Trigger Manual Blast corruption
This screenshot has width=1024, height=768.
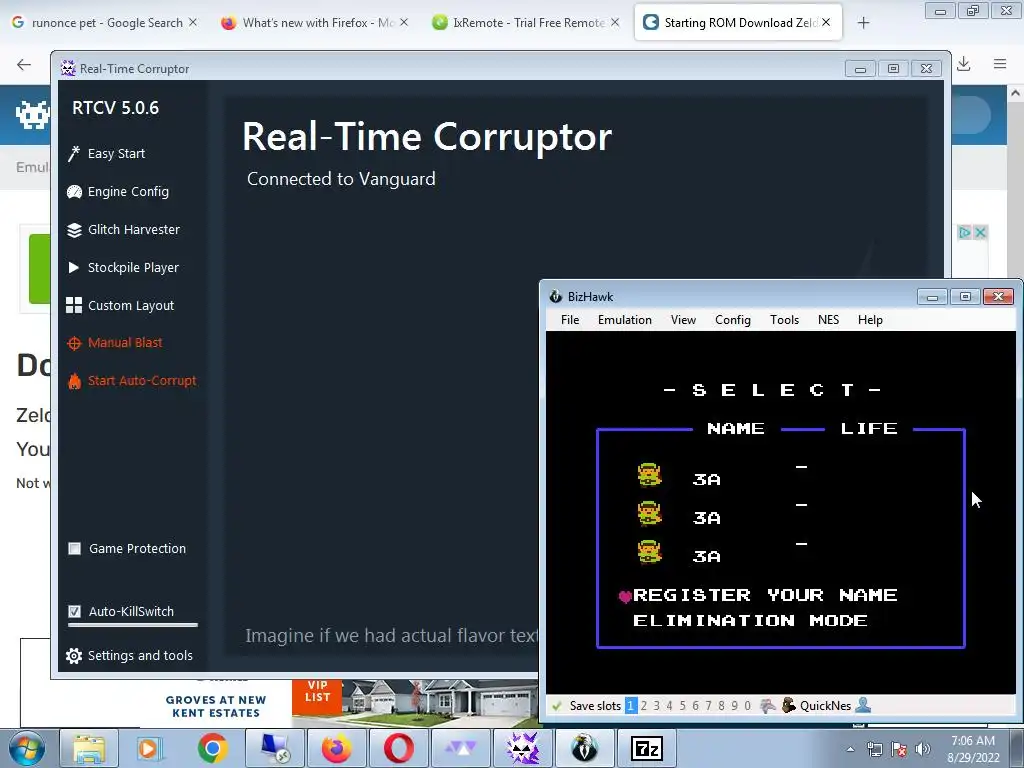click(x=115, y=343)
